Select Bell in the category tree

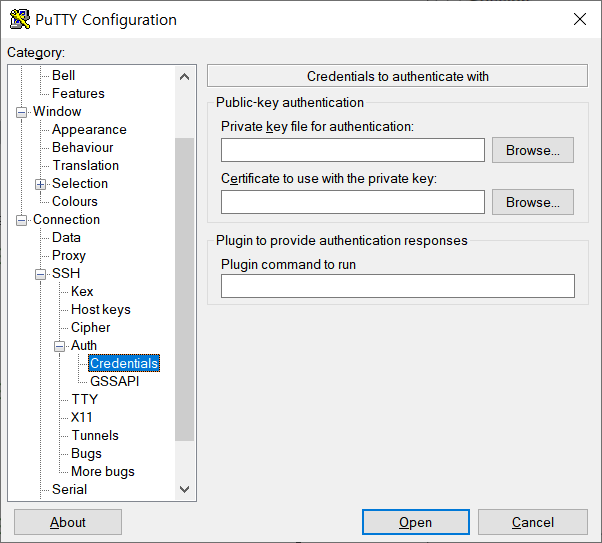click(x=63, y=75)
